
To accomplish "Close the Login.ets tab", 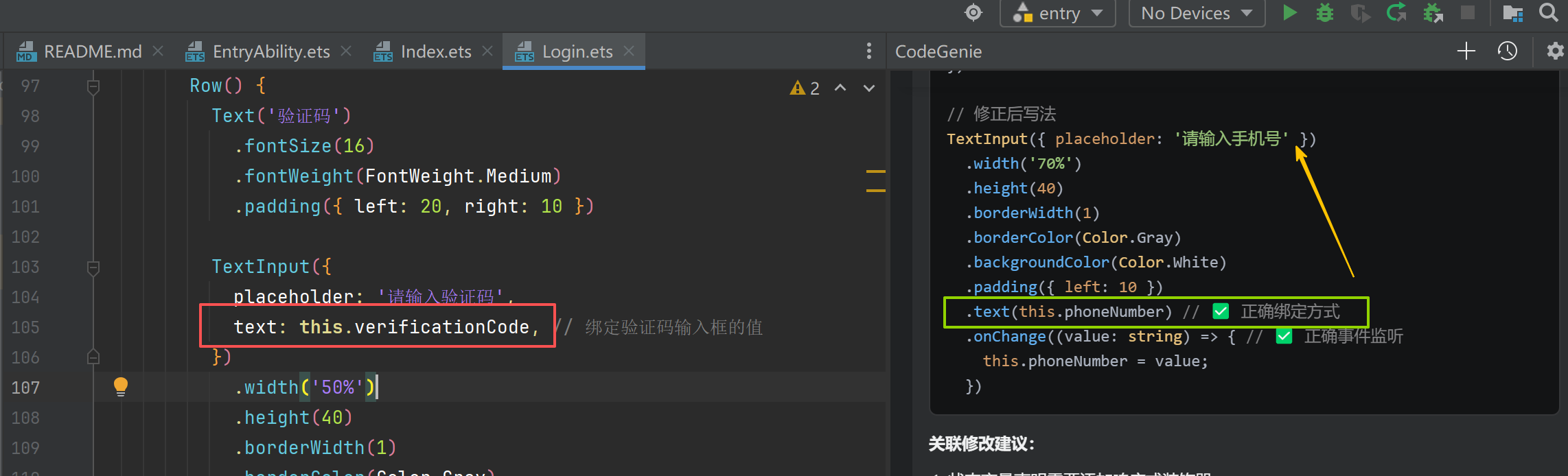I will pos(629,51).
